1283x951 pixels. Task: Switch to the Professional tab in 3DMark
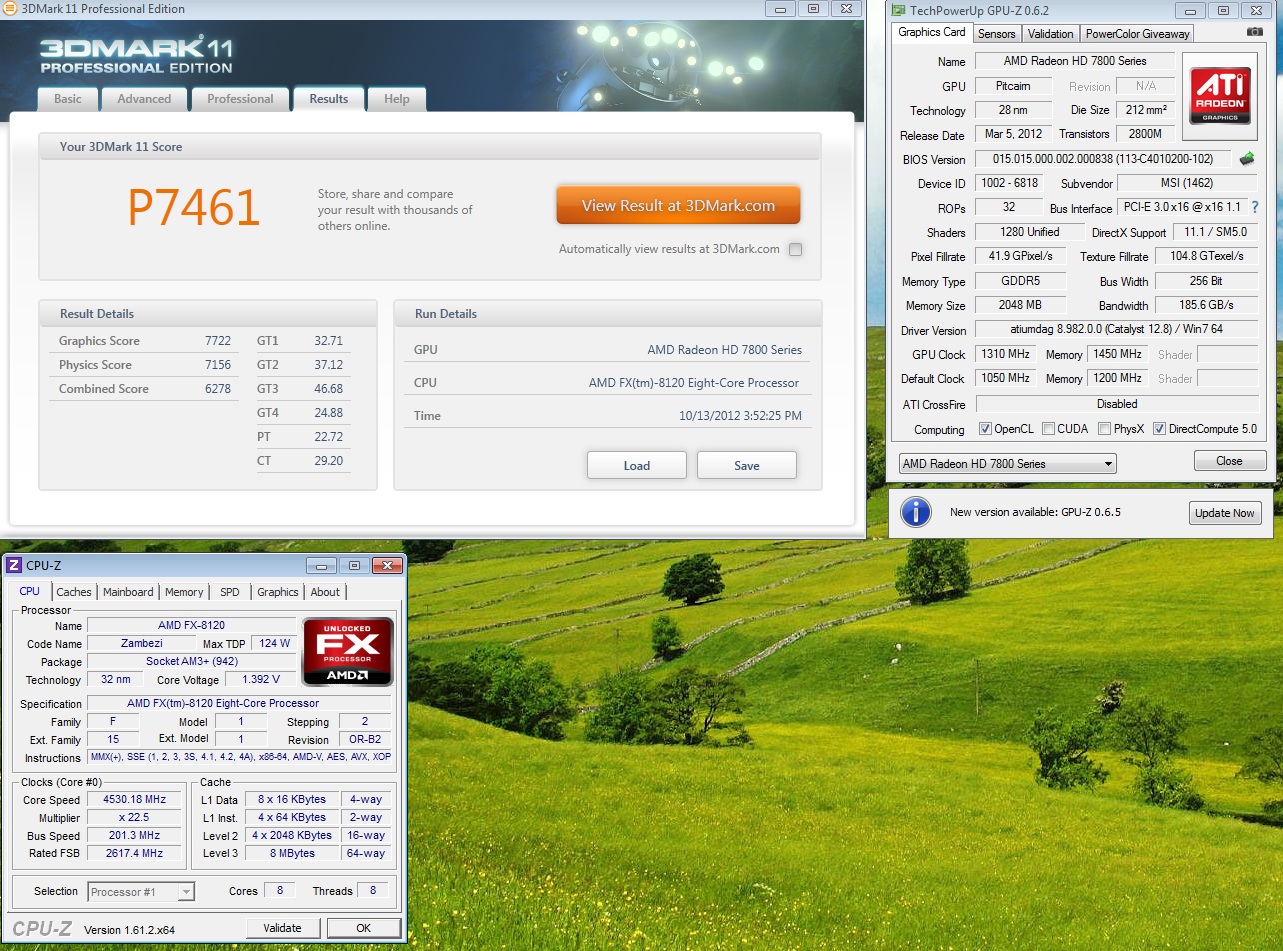tap(240, 99)
